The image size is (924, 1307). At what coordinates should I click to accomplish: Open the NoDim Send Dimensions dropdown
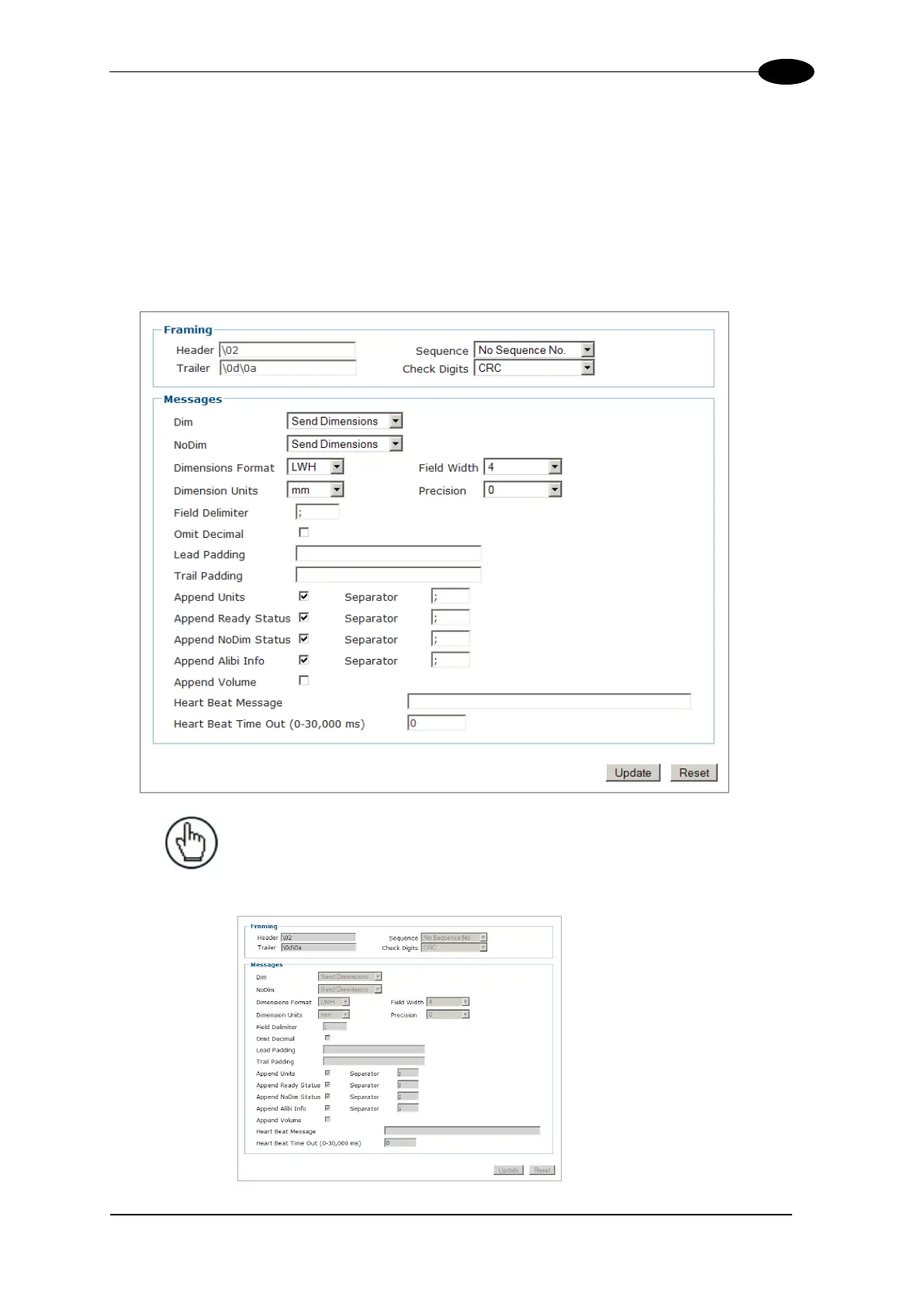[344, 444]
